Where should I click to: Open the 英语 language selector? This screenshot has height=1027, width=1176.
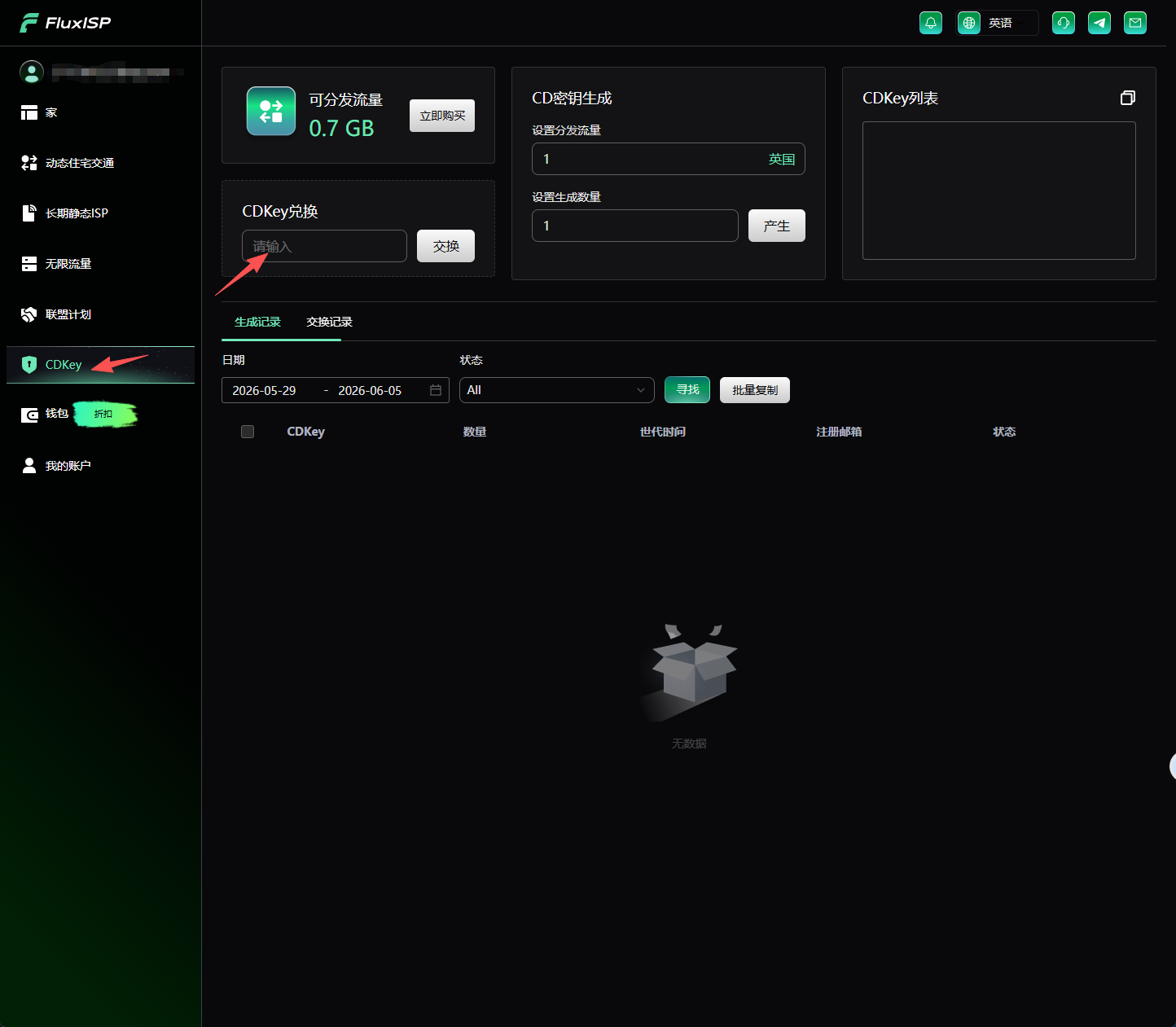point(998,23)
